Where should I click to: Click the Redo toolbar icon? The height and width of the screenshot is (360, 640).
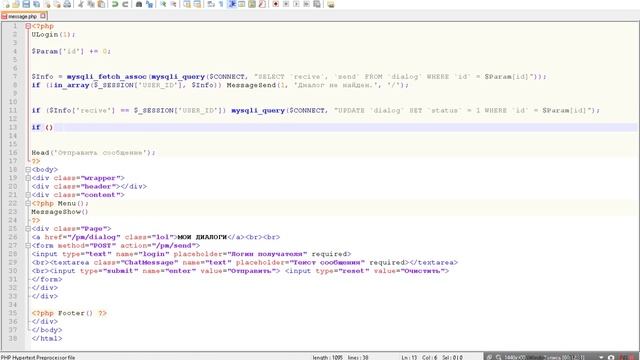click(125, 4)
